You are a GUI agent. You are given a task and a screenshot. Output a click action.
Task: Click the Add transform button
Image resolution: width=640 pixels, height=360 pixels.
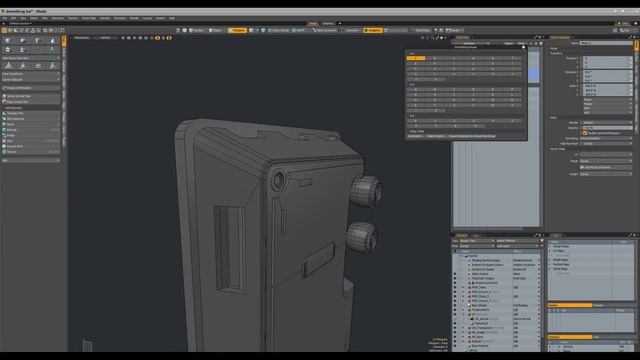(x=607, y=112)
